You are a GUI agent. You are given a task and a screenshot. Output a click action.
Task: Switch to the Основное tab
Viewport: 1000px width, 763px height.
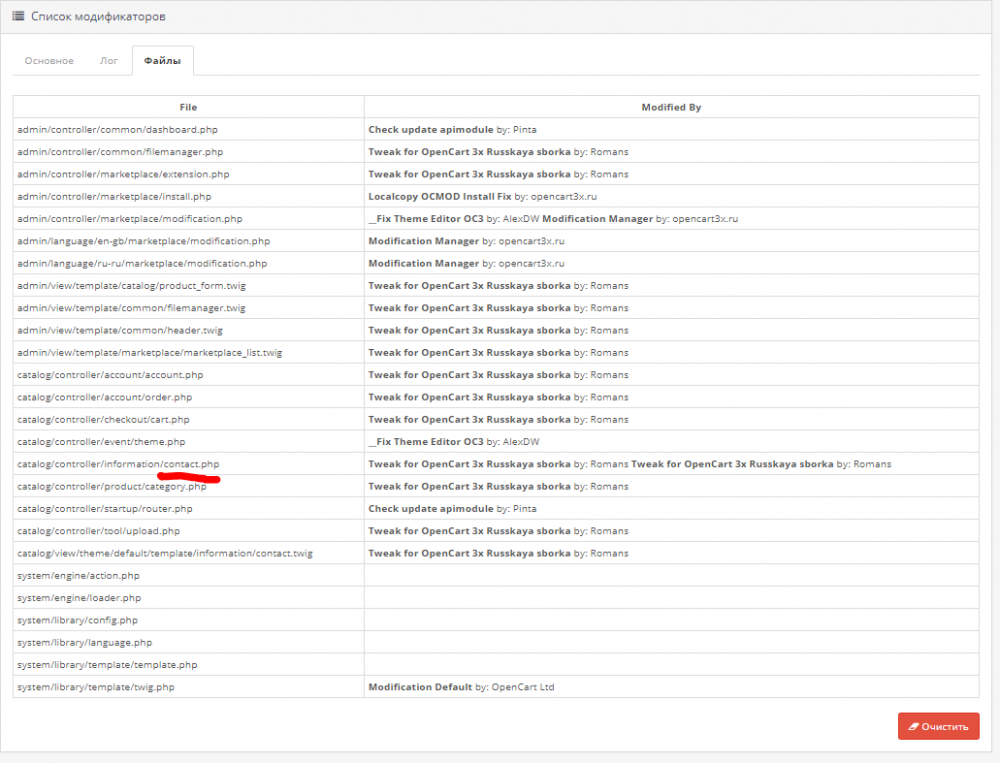[49, 61]
